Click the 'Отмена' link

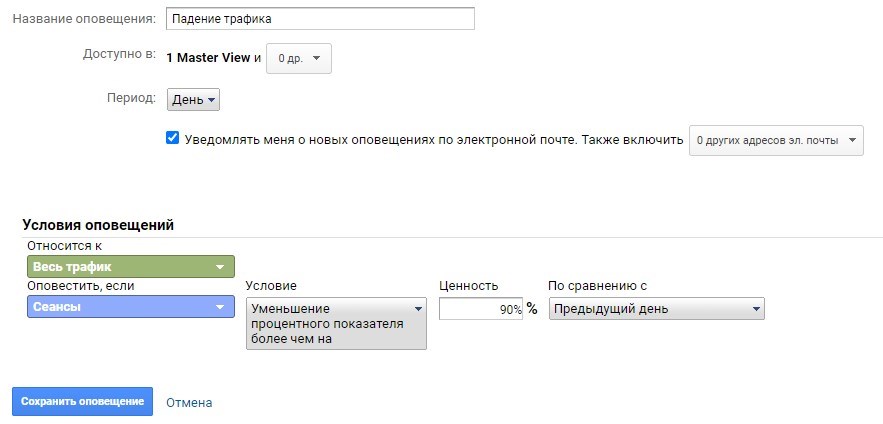[189, 403]
